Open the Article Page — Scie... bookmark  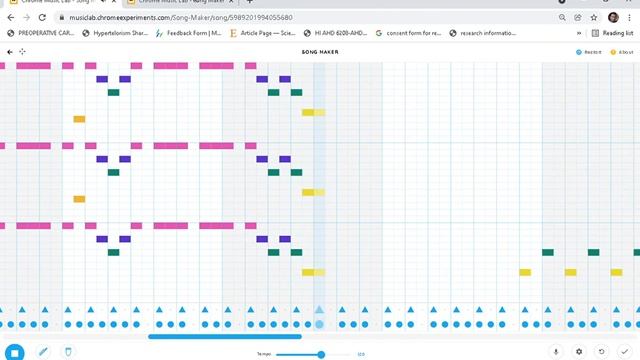click(262, 33)
